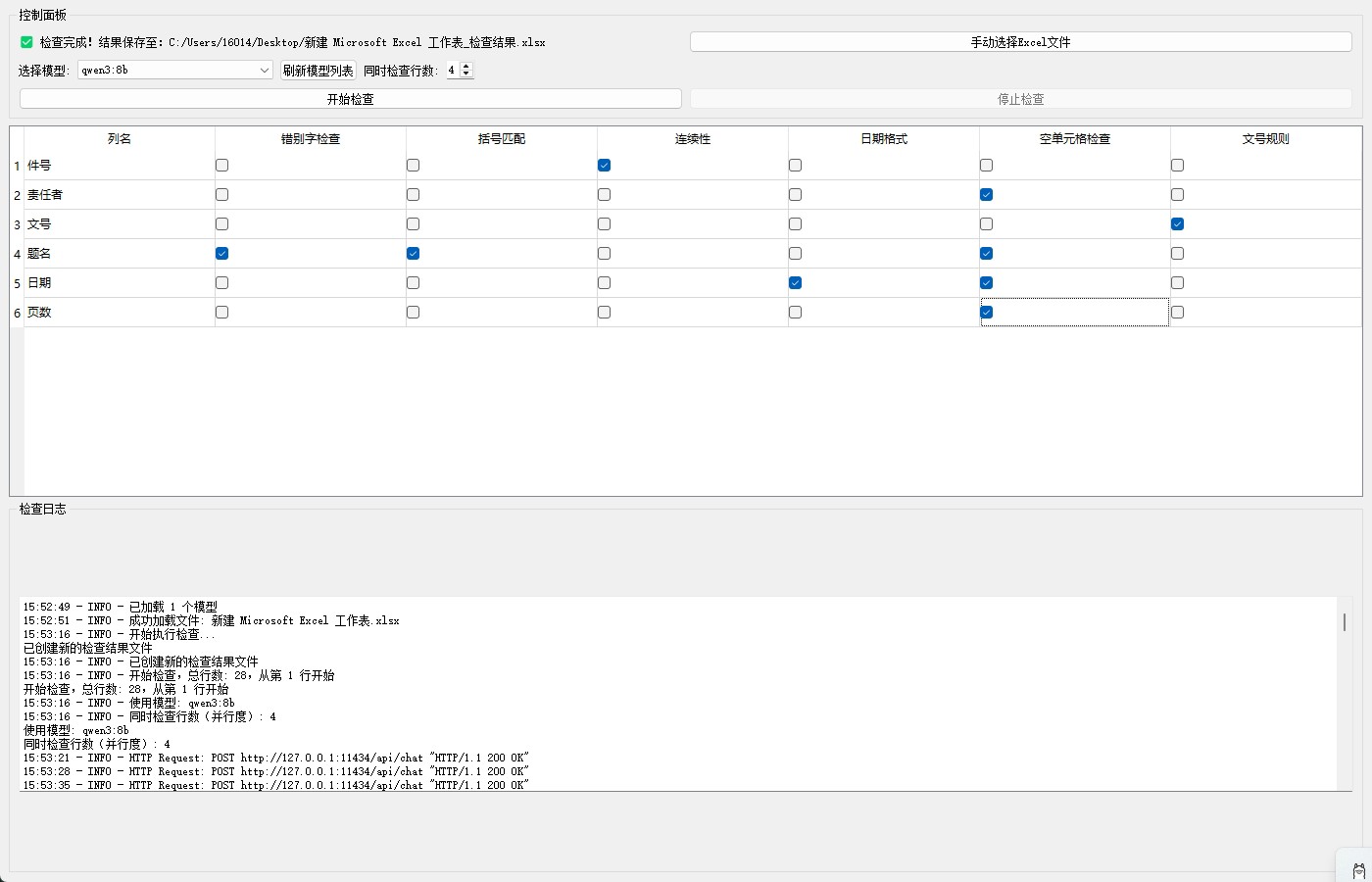The image size is (1372, 882).
Task: Click the 同时检查行数 number field
Action: coord(453,71)
